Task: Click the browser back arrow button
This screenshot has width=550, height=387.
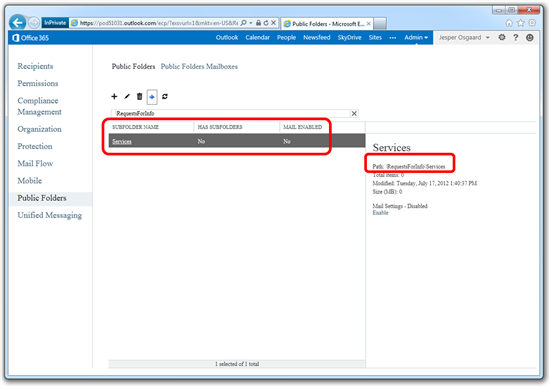Action: pos(18,23)
